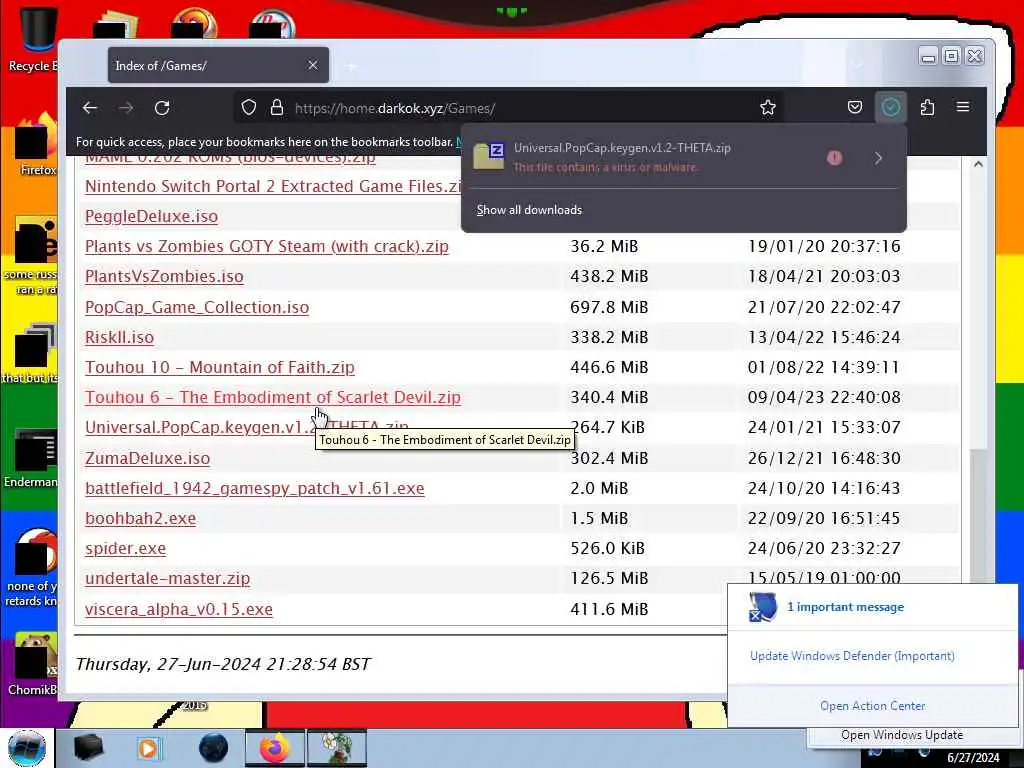The width and height of the screenshot is (1024, 768).
Task: Download boohbah2.exe
Action: click(140, 518)
